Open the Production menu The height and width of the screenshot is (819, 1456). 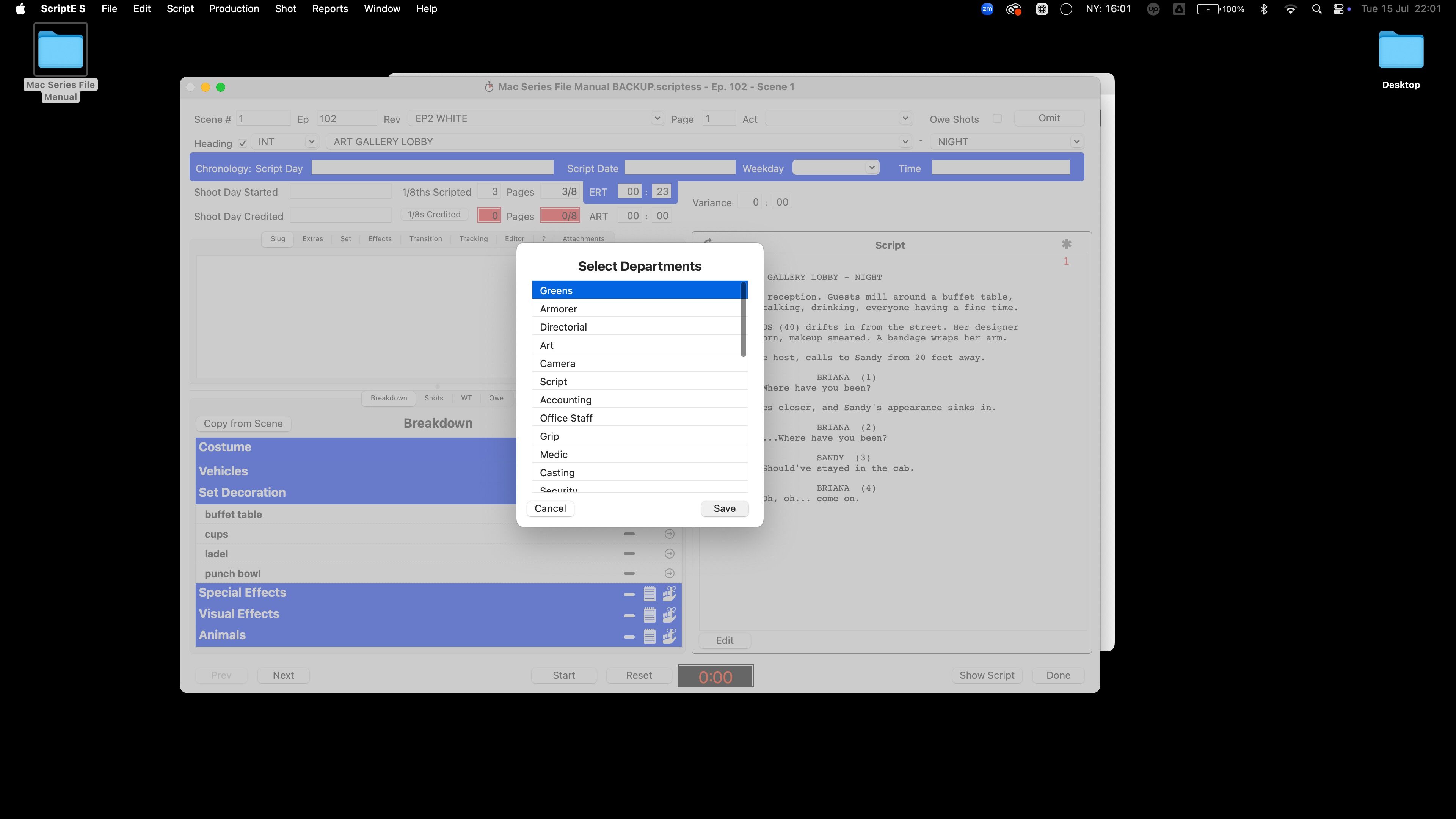(234, 9)
